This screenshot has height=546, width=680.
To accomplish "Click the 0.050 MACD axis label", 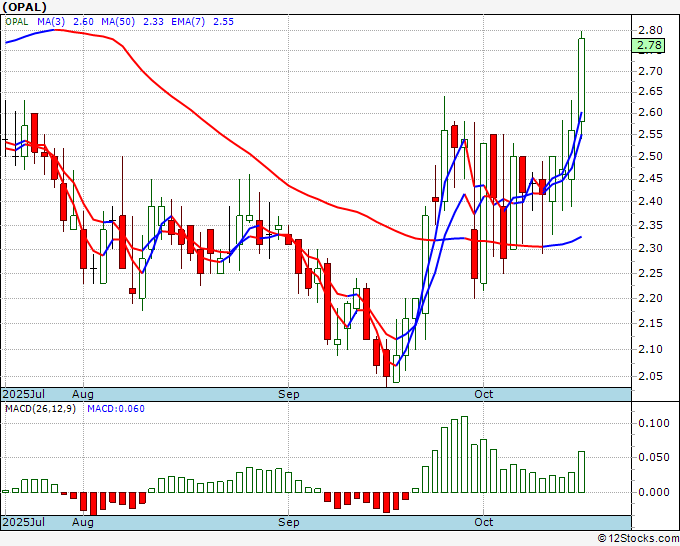I will [x=654, y=458].
